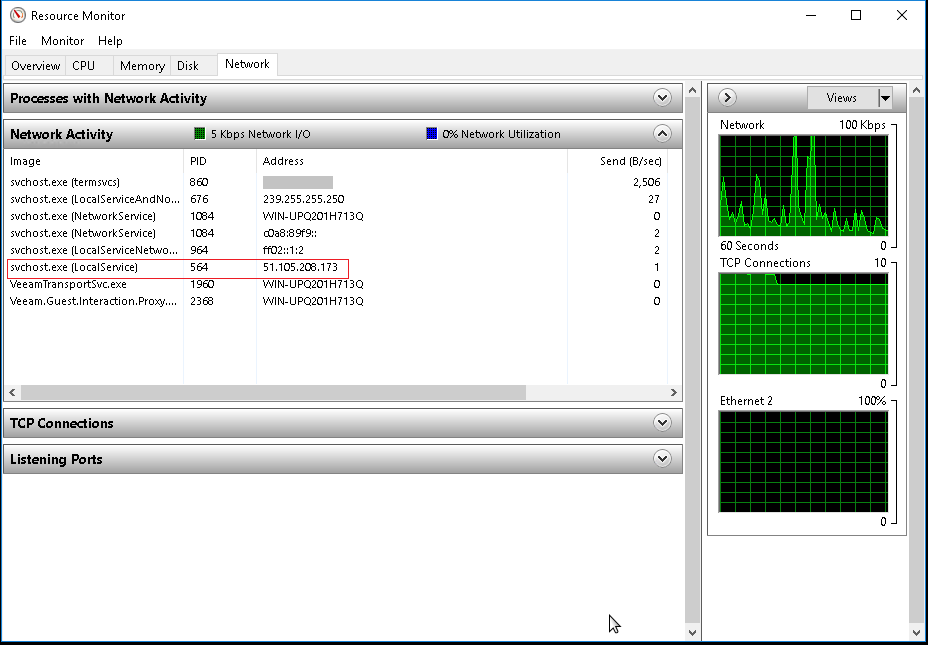
Task: Collapse the graphs pane with arrow button
Action: [x=727, y=98]
